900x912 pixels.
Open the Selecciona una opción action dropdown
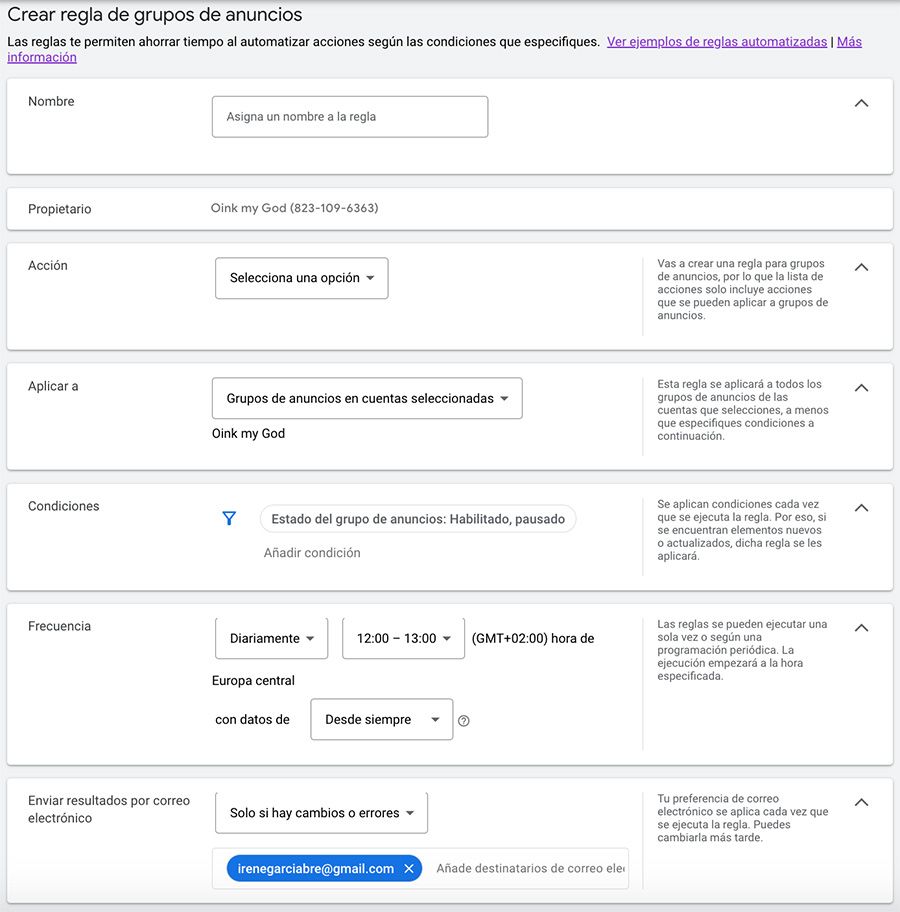[300, 278]
